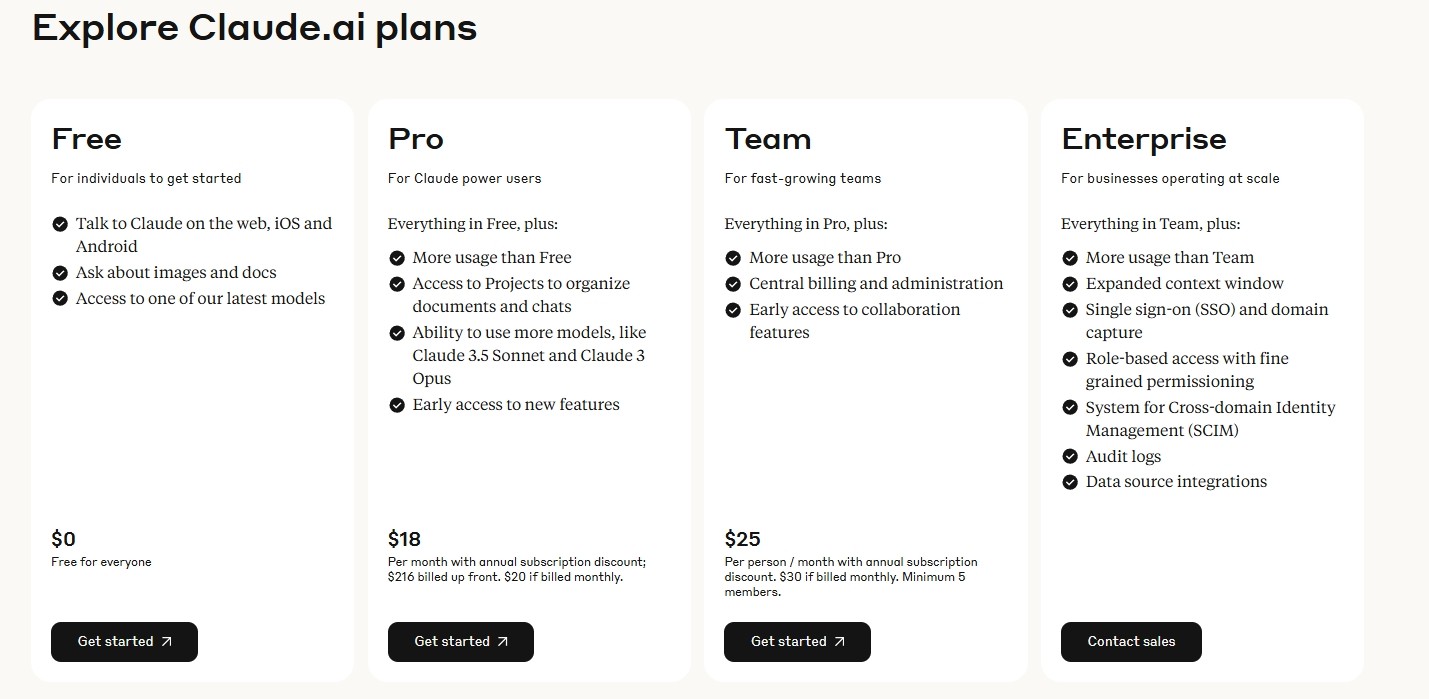Click the checkmark next to Data source integrations

point(1070,482)
